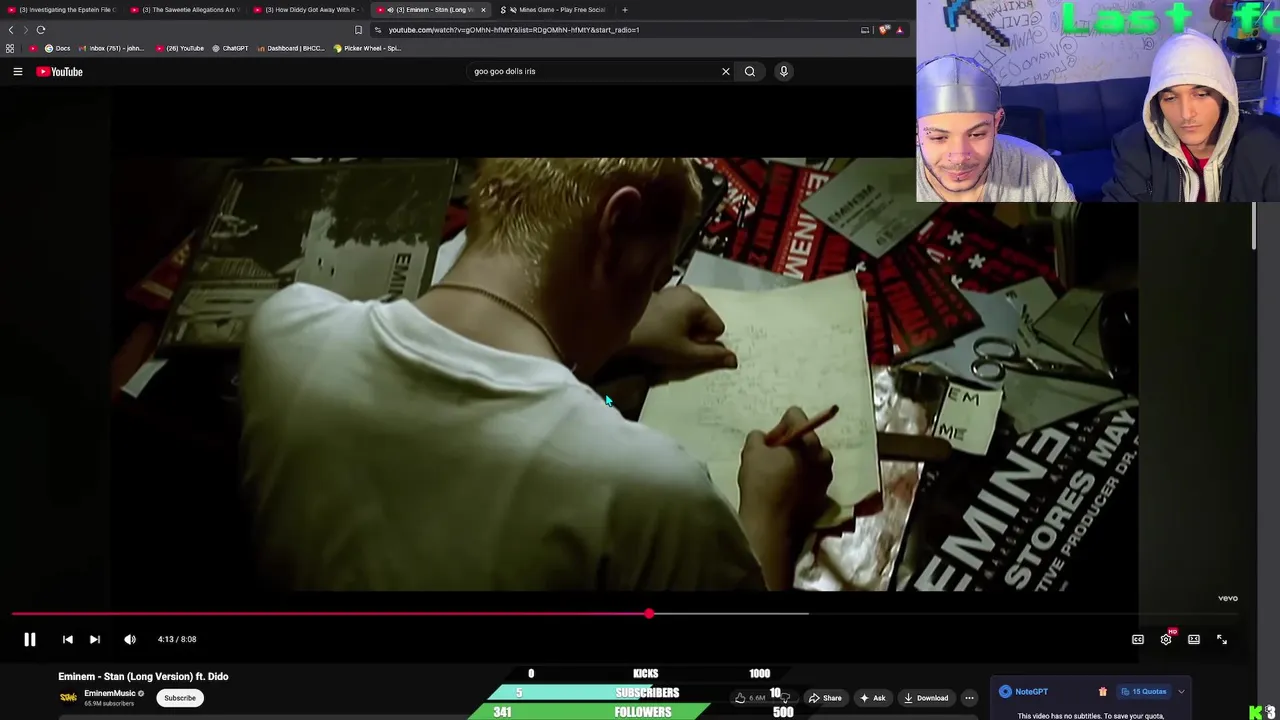Click the red playhead on the progress bar
The height and width of the screenshot is (720, 1280).
[649, 614]
